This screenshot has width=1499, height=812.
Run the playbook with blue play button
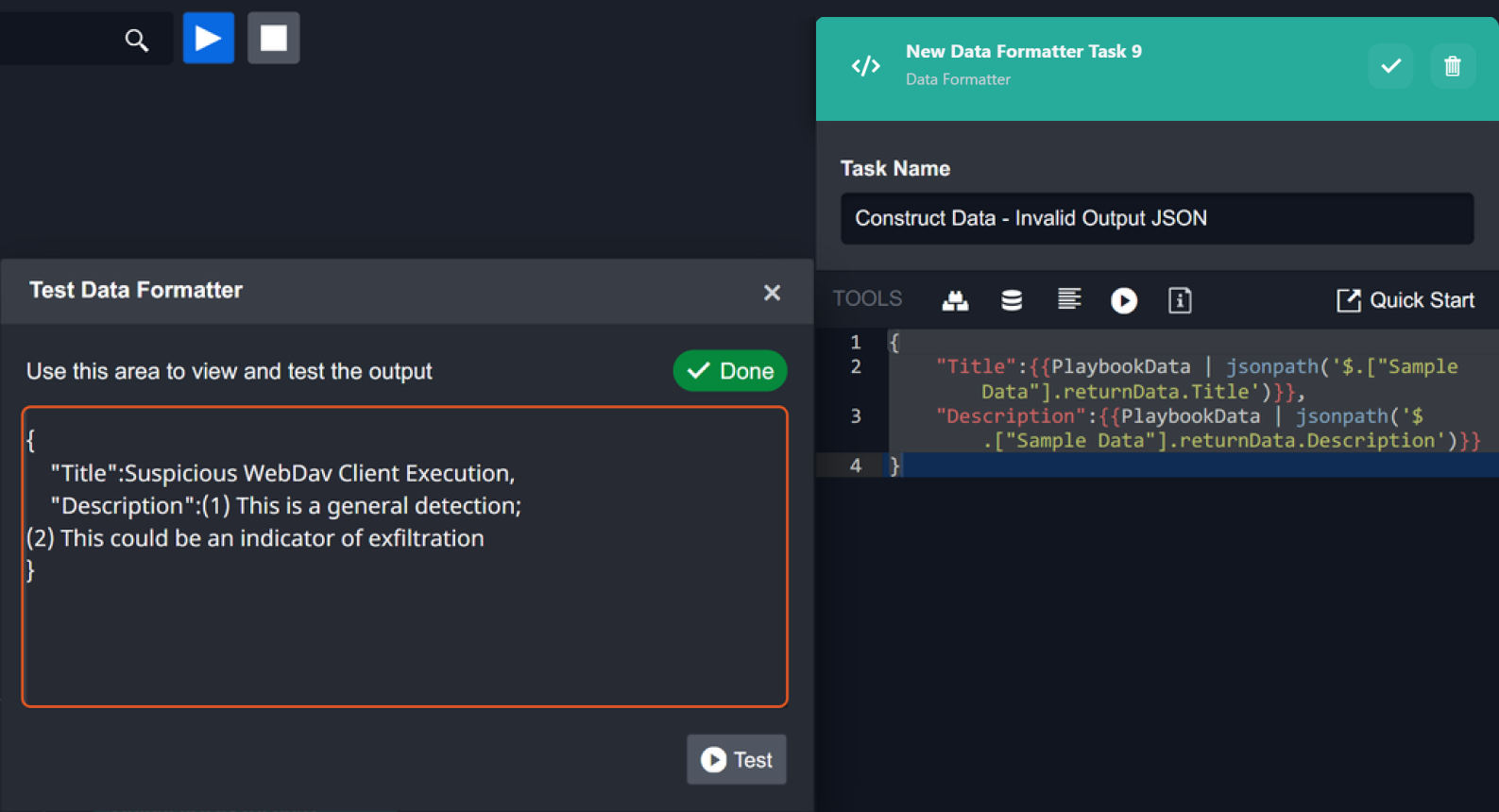(x=208, y=38)
